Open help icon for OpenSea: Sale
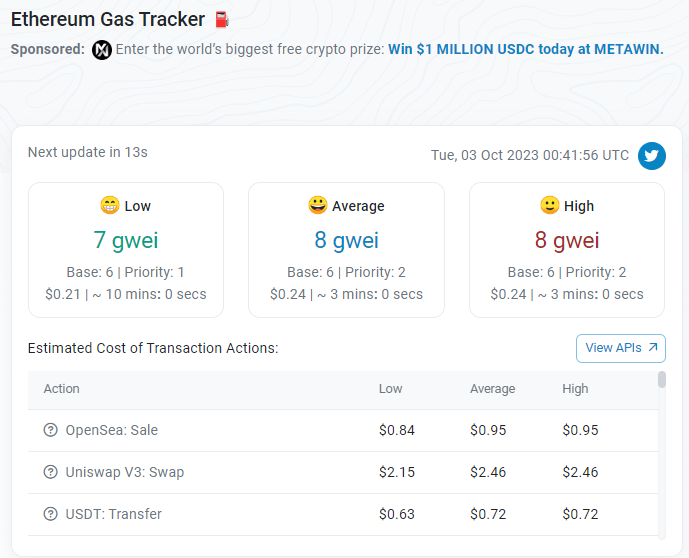The height and width of the screenshot is (558, 689). pos(51,430)
